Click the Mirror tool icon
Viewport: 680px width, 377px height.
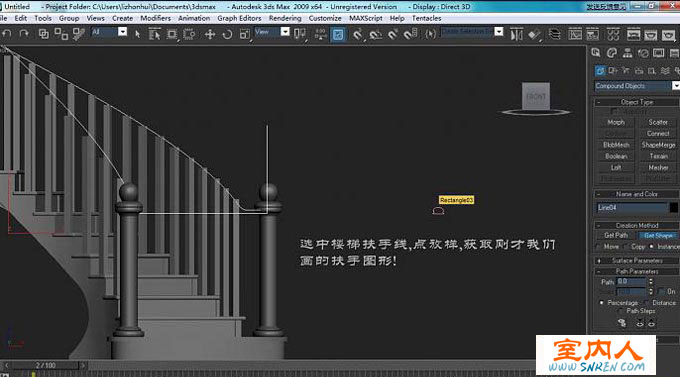point(516,34)
